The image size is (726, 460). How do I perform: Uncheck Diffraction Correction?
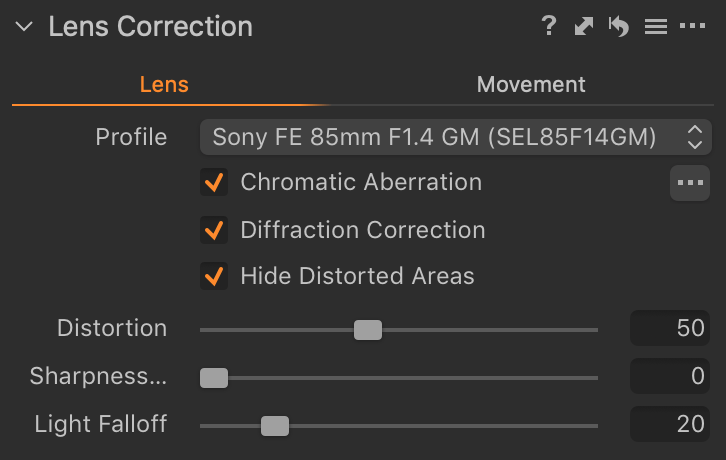point(214,230)
